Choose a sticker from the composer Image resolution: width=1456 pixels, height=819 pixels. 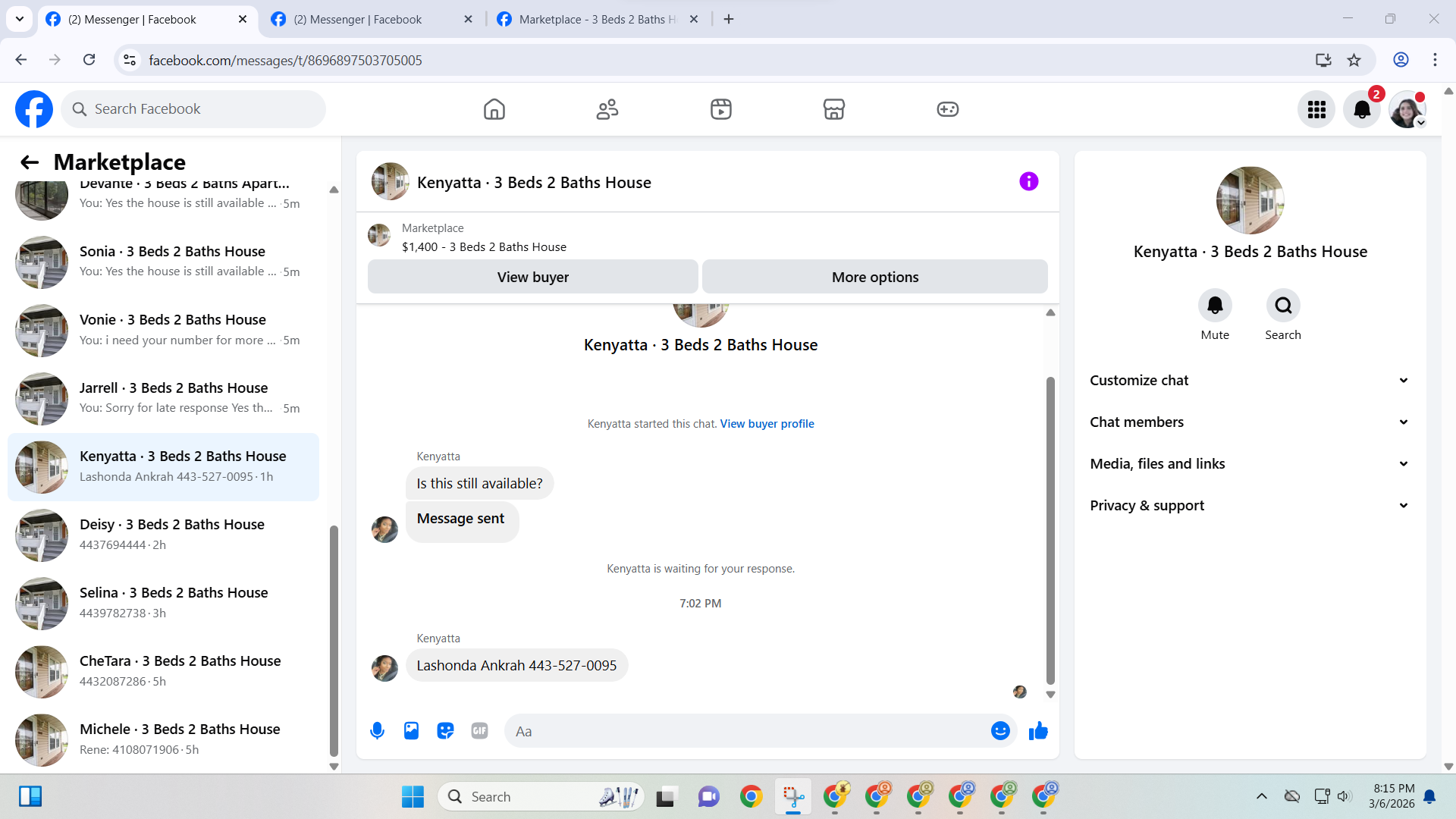tap(445, 731)
